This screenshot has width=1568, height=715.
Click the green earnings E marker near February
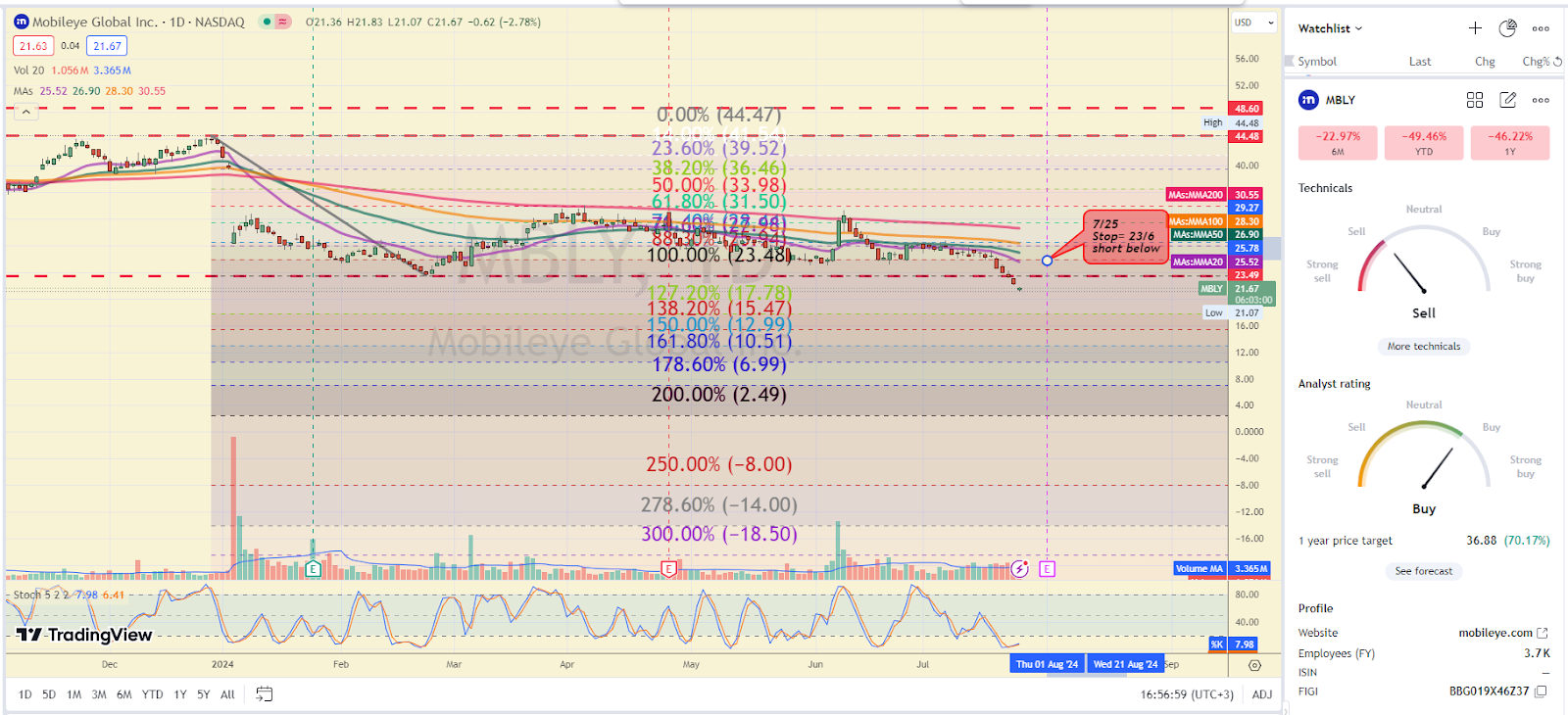coord(314,568)
